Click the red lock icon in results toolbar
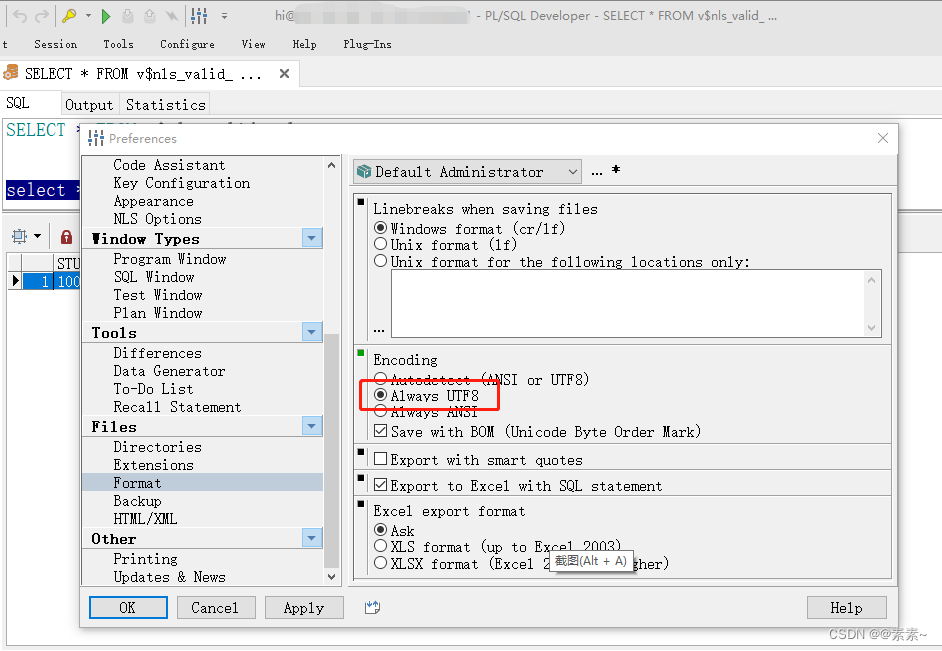This screenshot has height=651, width=942. pyautogui.click(x=66, y=237)
